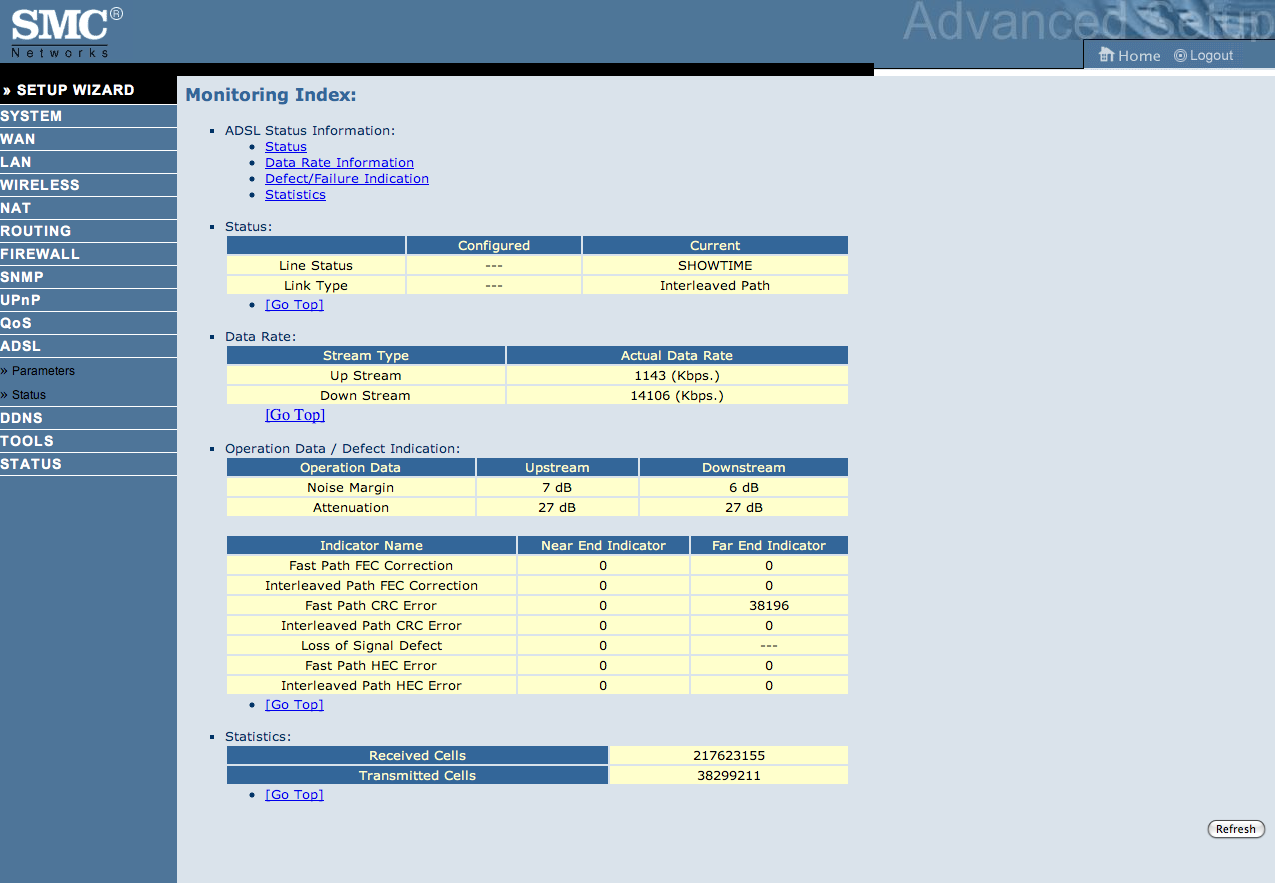Click the Interleaved Path link type value
This screenshot has width=1275, height=883.
[715, 286]
